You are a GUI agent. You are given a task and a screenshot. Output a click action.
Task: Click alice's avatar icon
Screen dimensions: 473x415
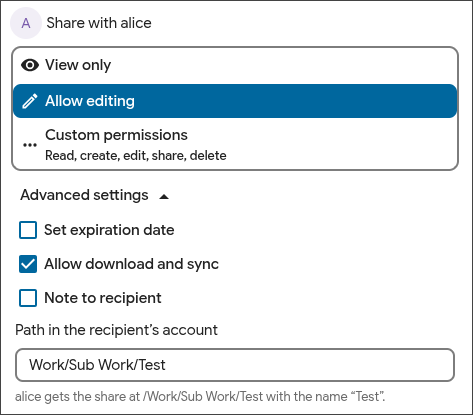[x=26, y=23]
